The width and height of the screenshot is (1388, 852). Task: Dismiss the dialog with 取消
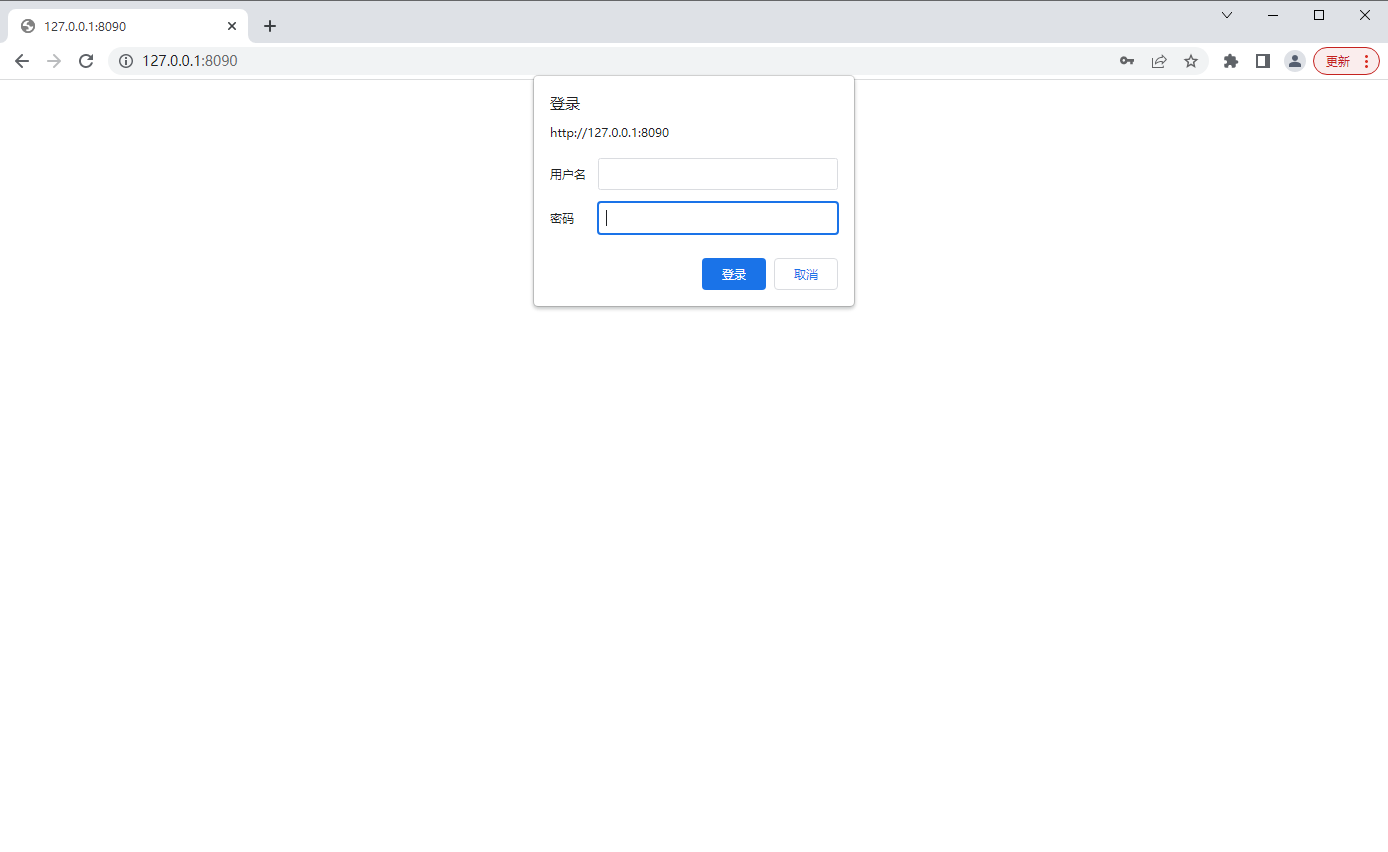pyautogui.click(x=805, y=274)
